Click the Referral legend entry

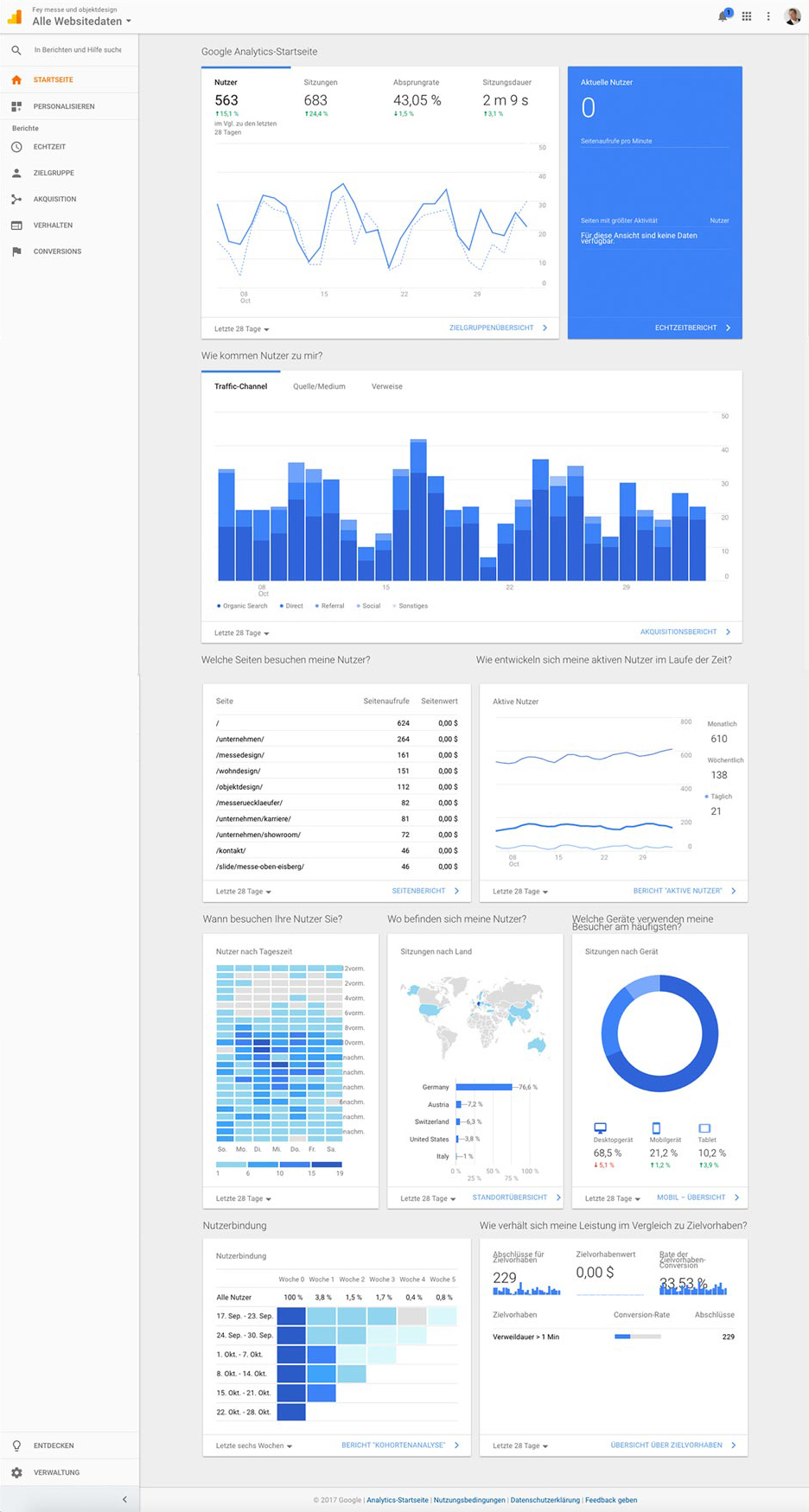coord(329,606)
